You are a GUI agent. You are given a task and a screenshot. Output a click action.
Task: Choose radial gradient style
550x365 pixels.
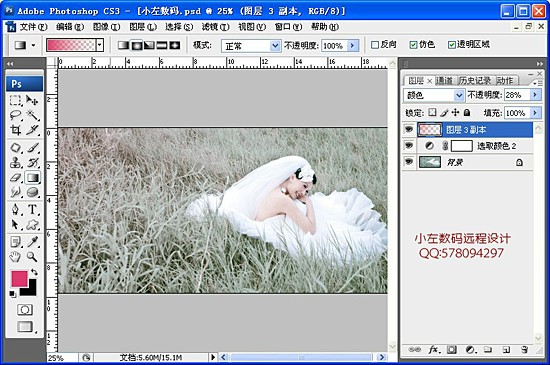[136, 45]
